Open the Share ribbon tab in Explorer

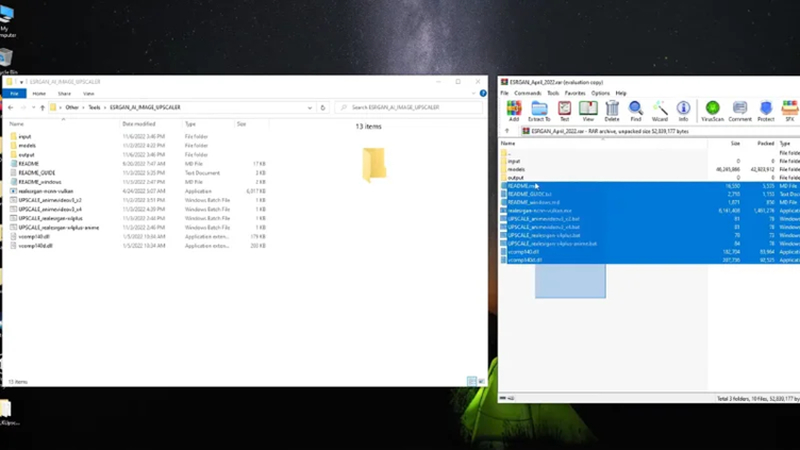click(64, 94)
